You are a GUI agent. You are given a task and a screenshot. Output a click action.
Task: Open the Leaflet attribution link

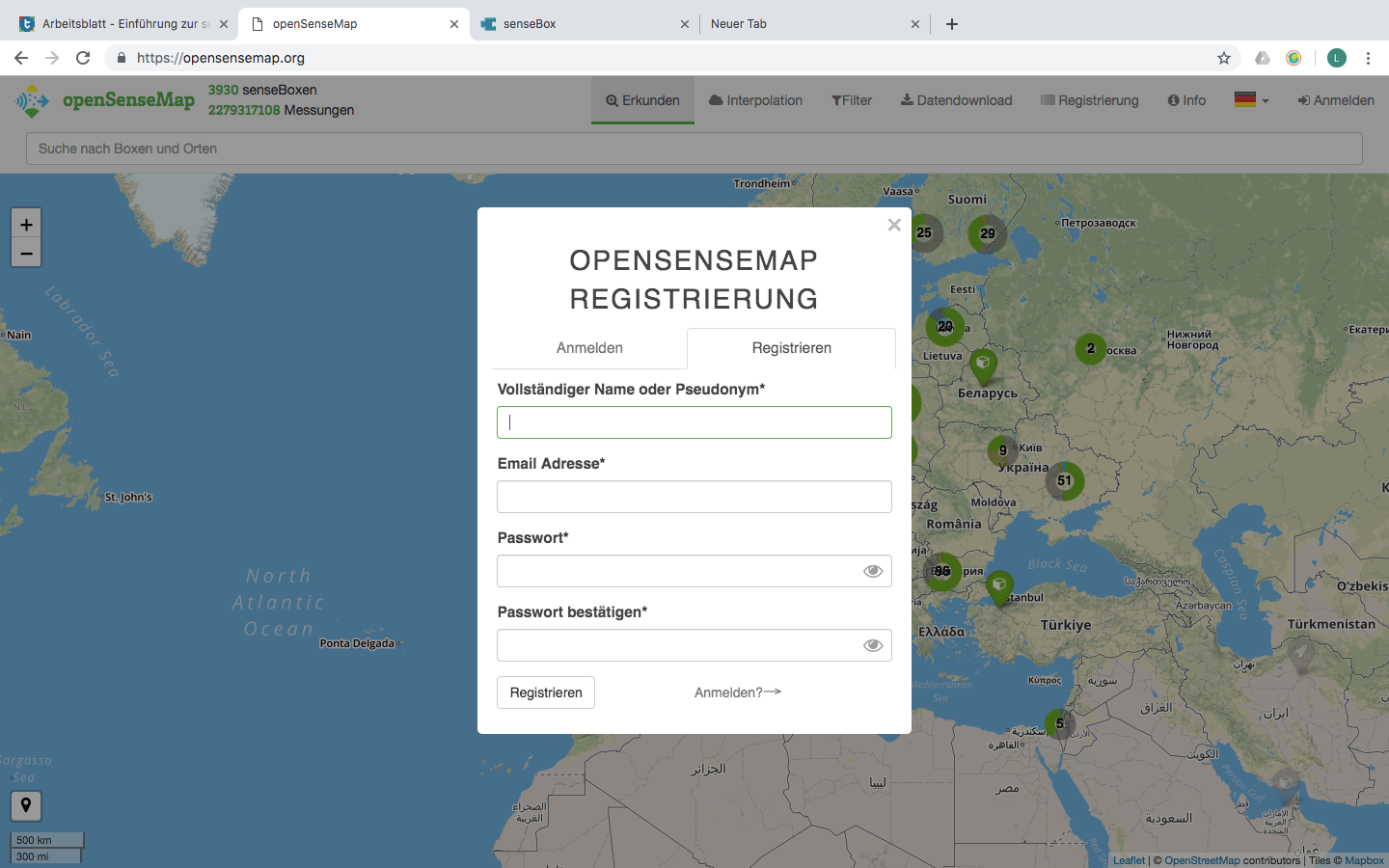pyautogui.click(x=1129, y=860)
